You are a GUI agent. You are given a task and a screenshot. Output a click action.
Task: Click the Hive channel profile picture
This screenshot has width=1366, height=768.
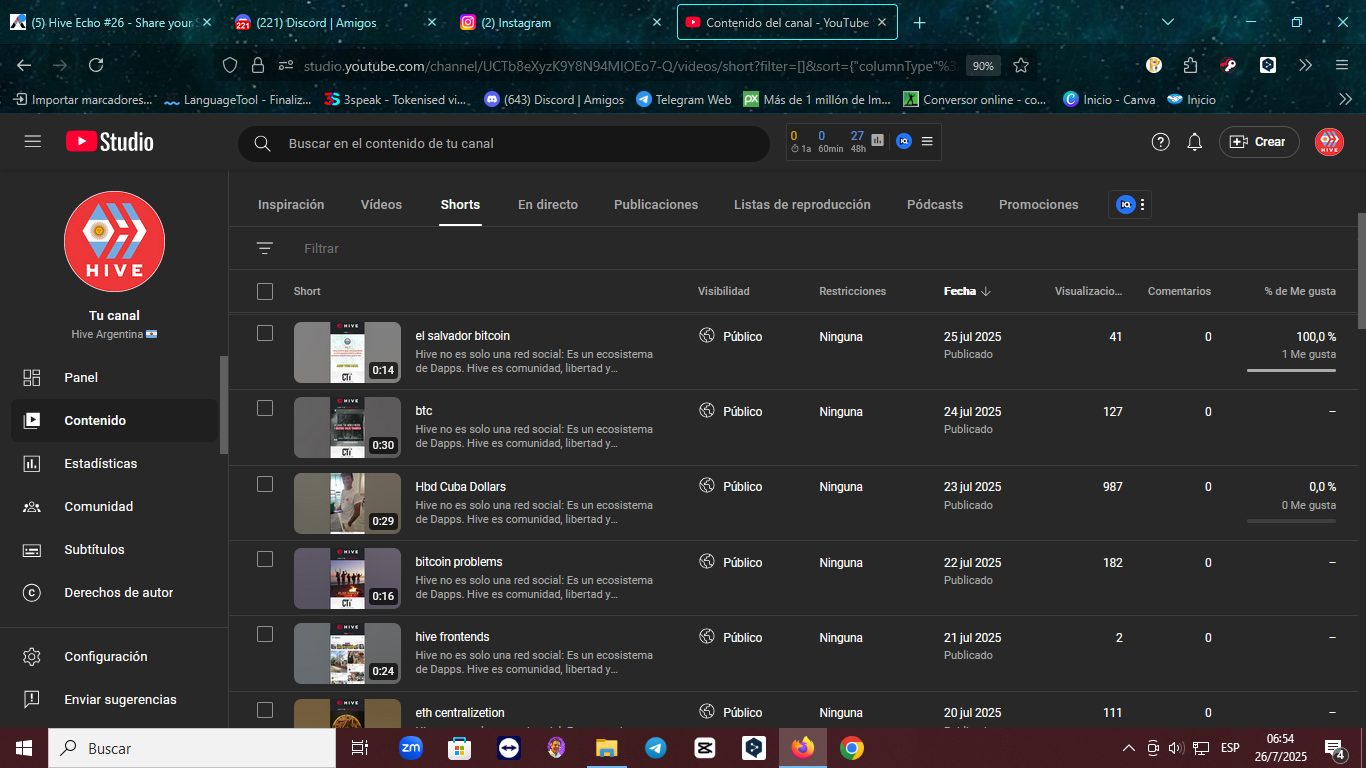coord(114,241)
